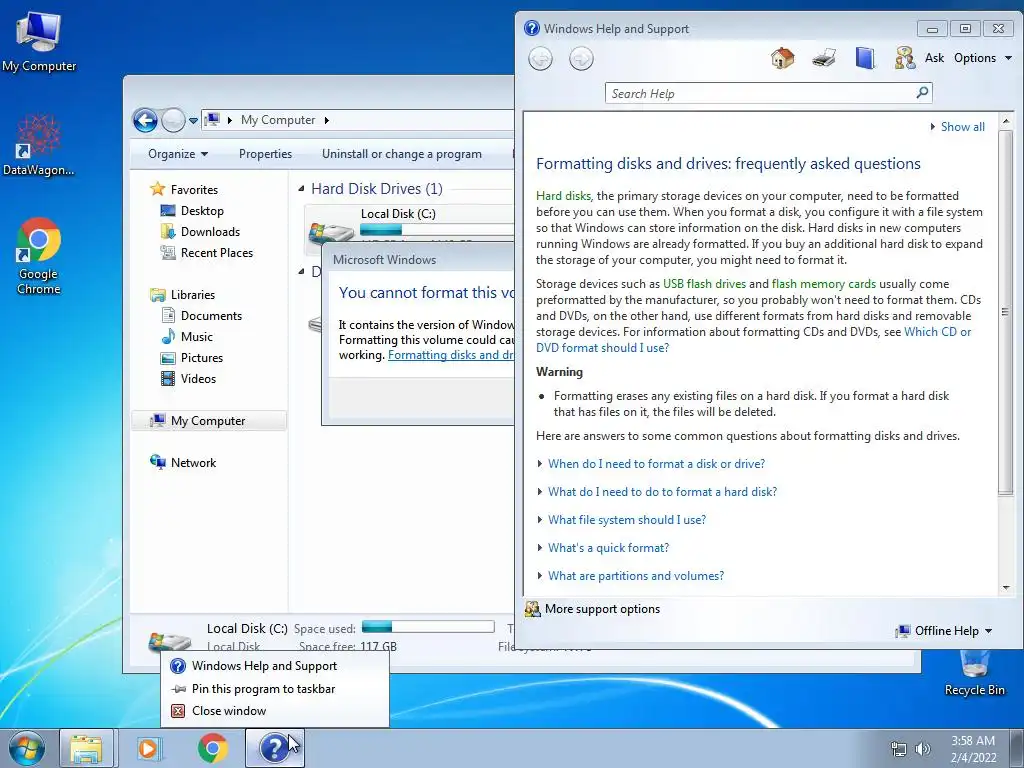Click the Help and Support taskbar button
This screenshot has width=1024, height=768.
click(275, 748)
